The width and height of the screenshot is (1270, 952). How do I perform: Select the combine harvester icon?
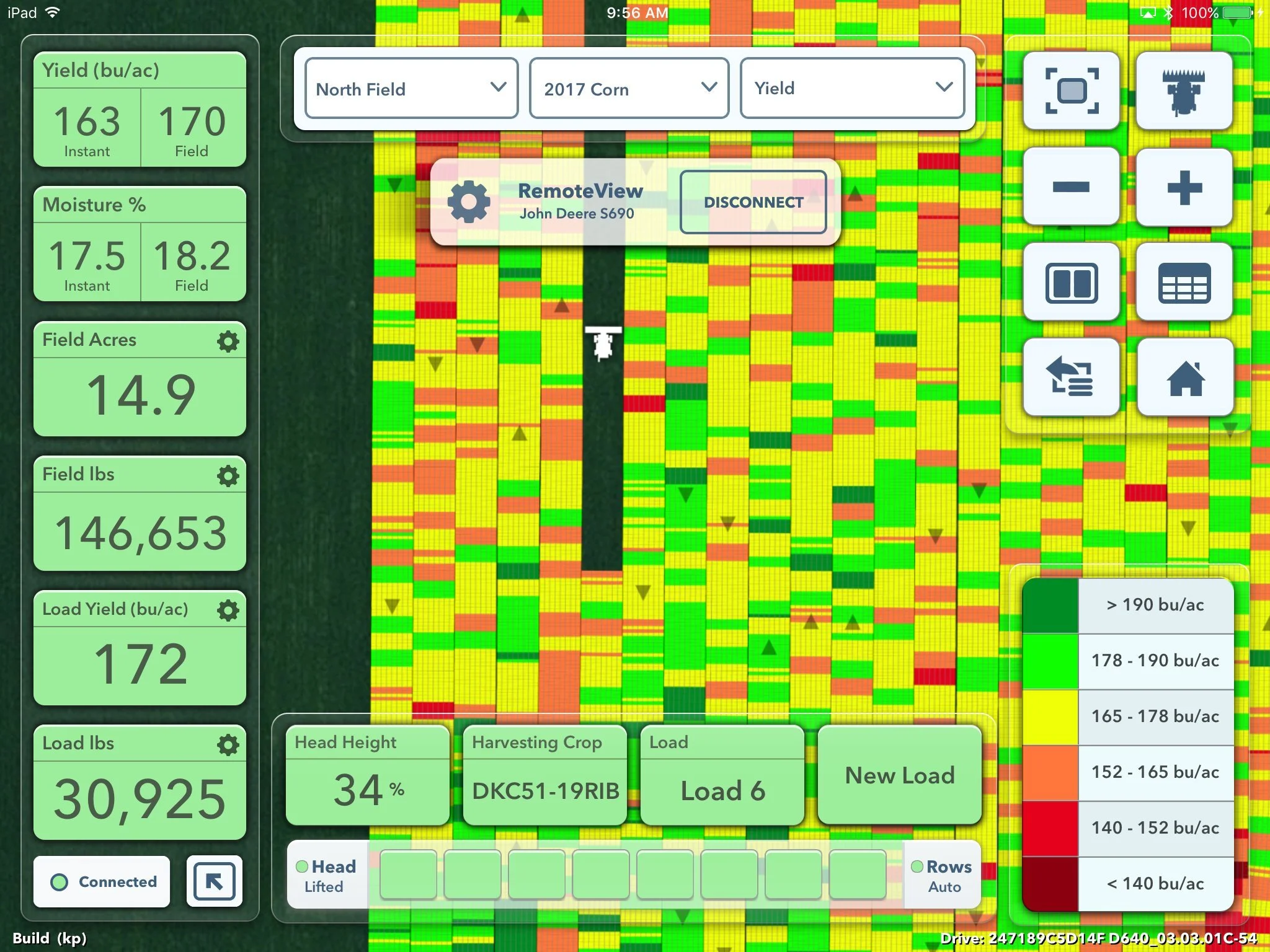pos(1185,90)
